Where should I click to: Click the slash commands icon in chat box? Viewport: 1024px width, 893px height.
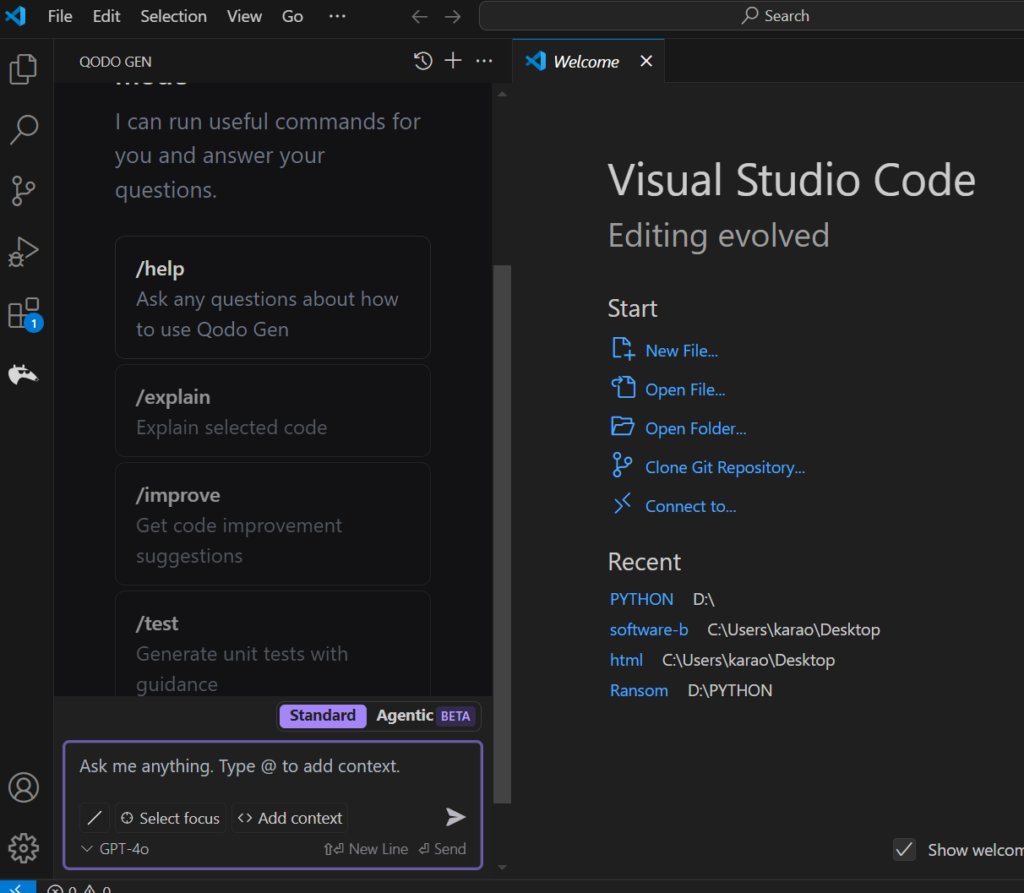click(x=95, y=818)
